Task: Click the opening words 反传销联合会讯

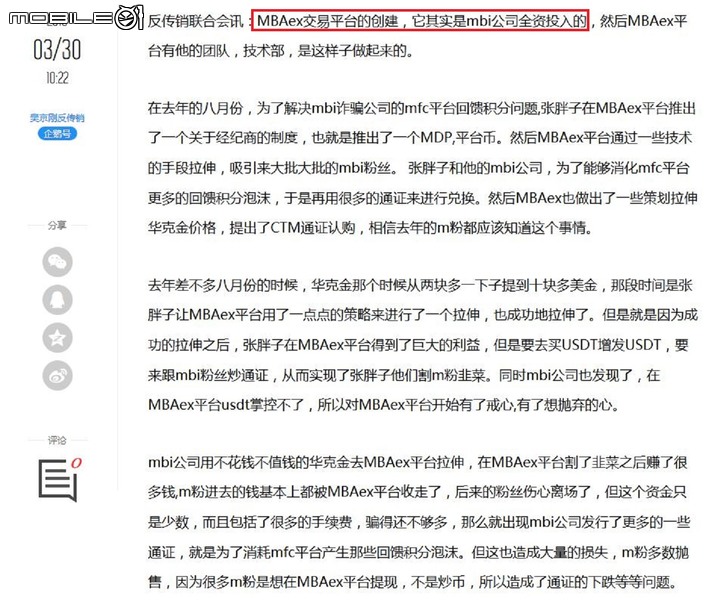Action: (195, 21)
